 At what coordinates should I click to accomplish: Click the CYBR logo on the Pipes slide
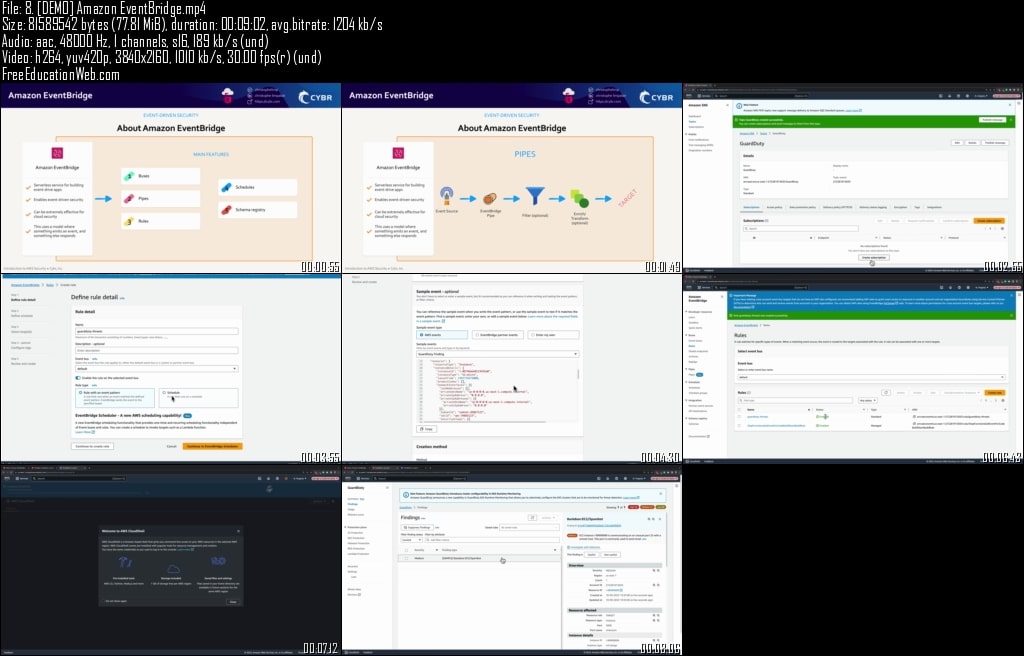tap(656, 97)
